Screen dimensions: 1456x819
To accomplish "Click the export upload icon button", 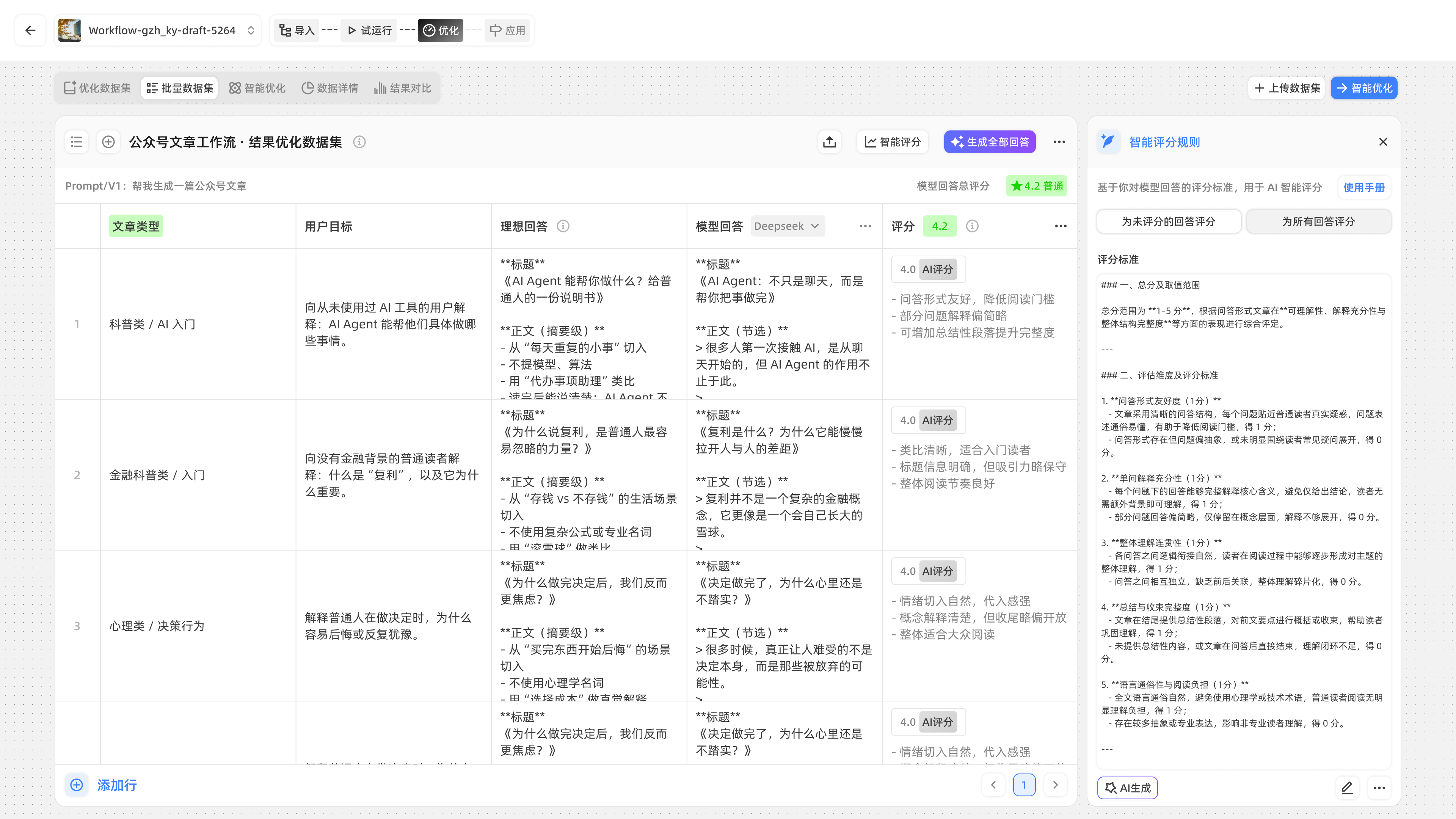I will [829, 142].
